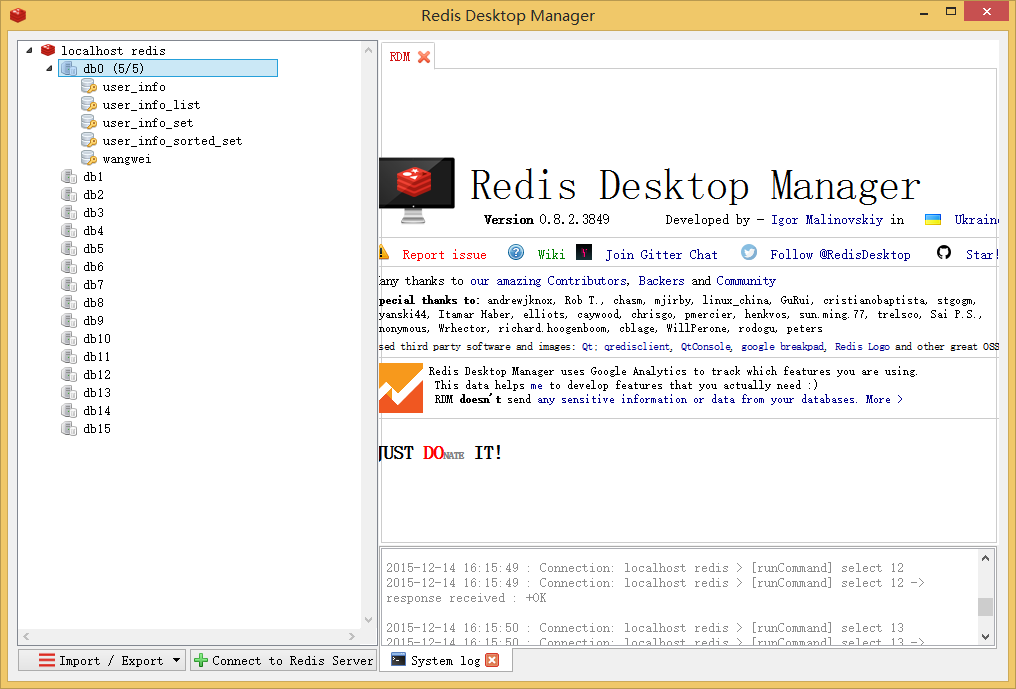This screenshot has width=1016, height=689.
Task: Open the Redis Logo link
Action: point(862,347)
